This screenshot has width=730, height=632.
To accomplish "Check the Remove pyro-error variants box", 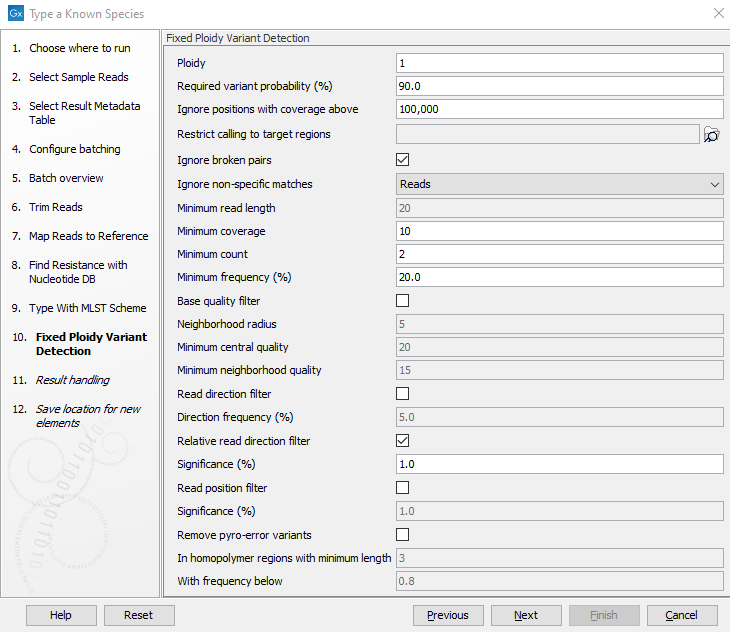I will coord(403,535).
